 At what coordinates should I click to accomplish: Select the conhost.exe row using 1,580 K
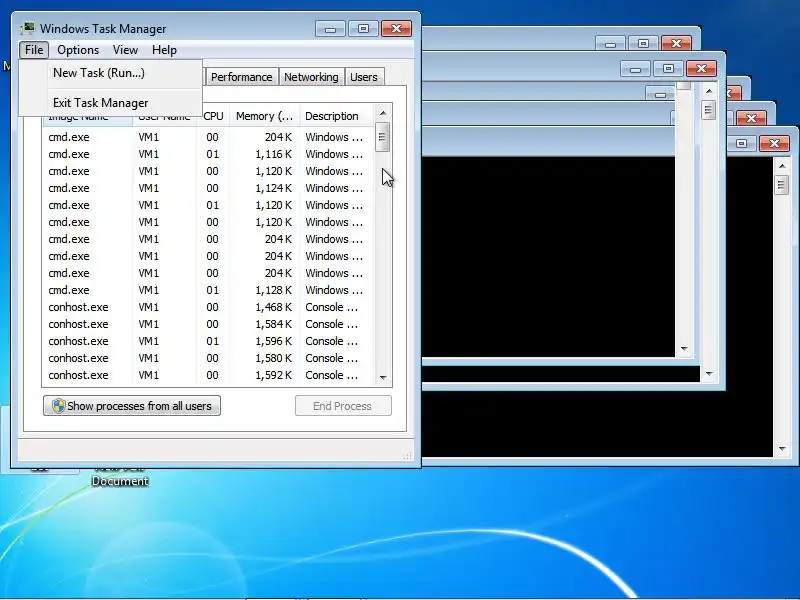click(208, 358)
